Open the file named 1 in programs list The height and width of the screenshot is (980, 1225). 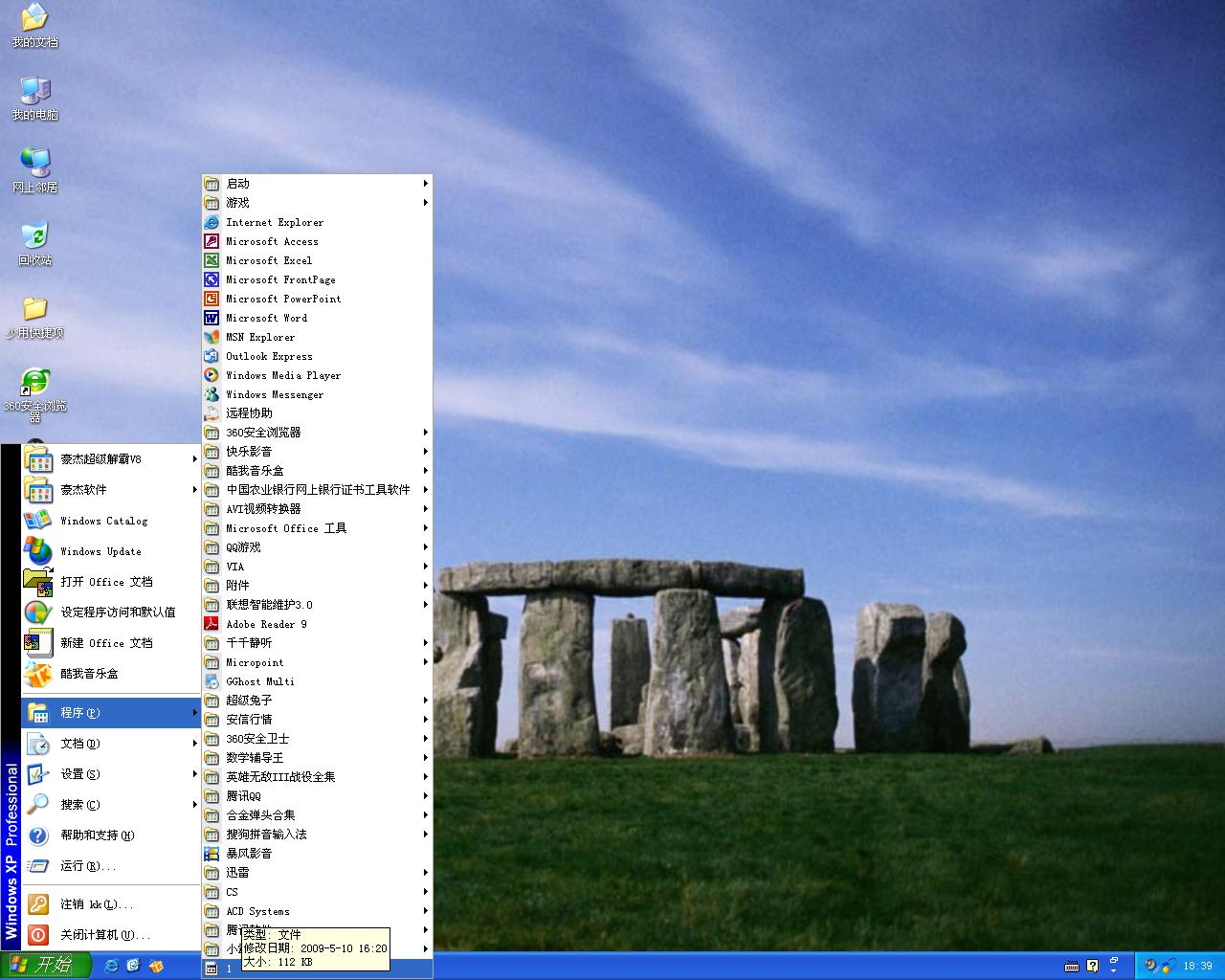pos(317,969)
